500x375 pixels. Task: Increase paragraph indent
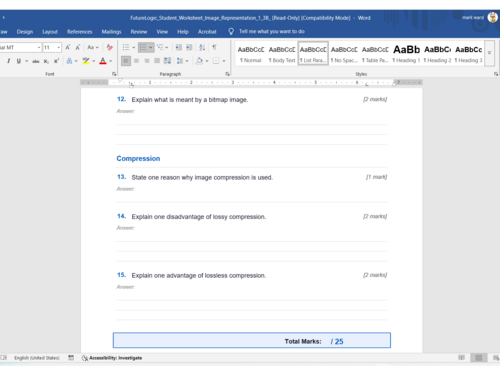point(189,47)
